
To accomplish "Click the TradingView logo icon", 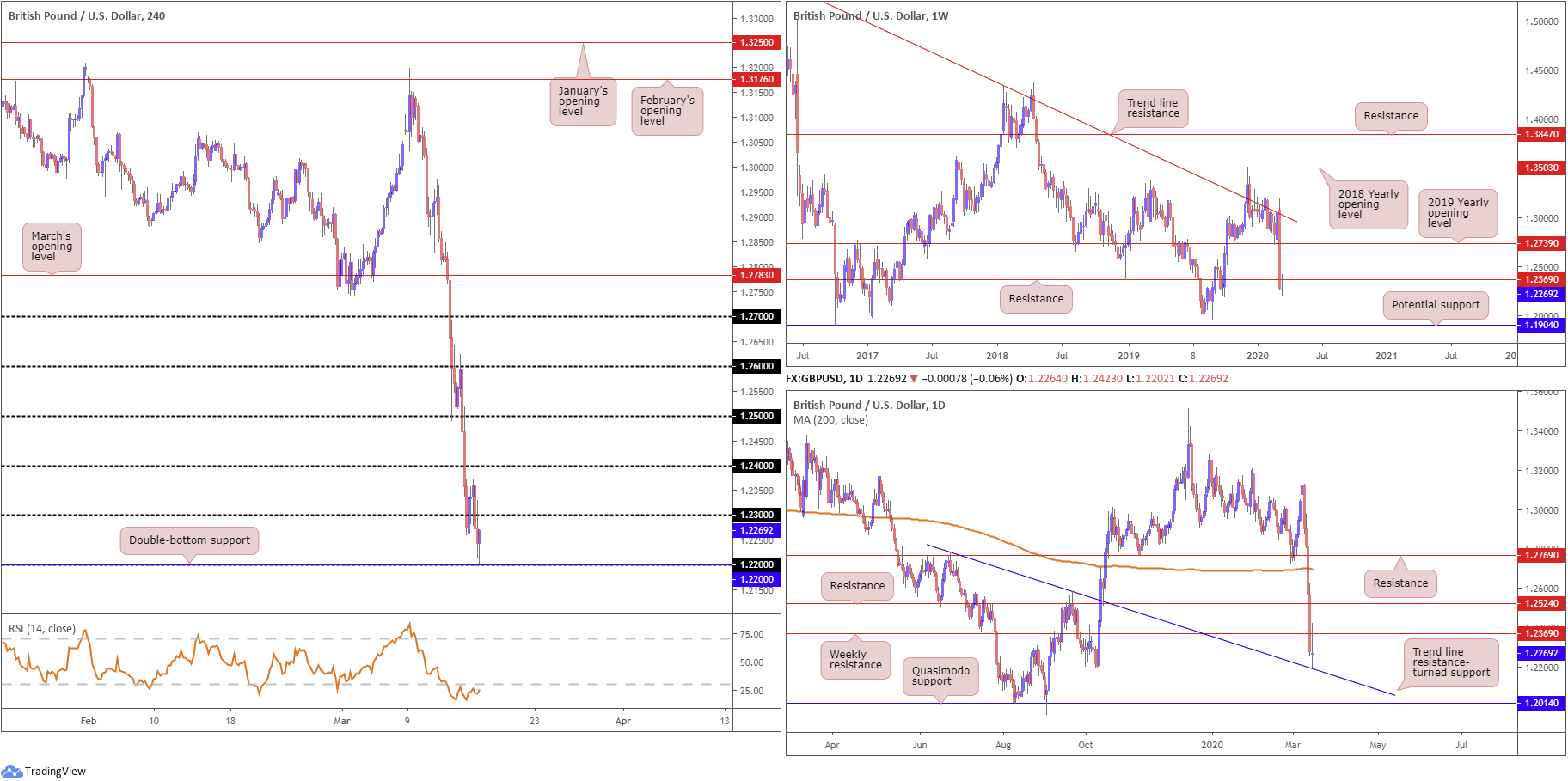I will click(11, 771).
